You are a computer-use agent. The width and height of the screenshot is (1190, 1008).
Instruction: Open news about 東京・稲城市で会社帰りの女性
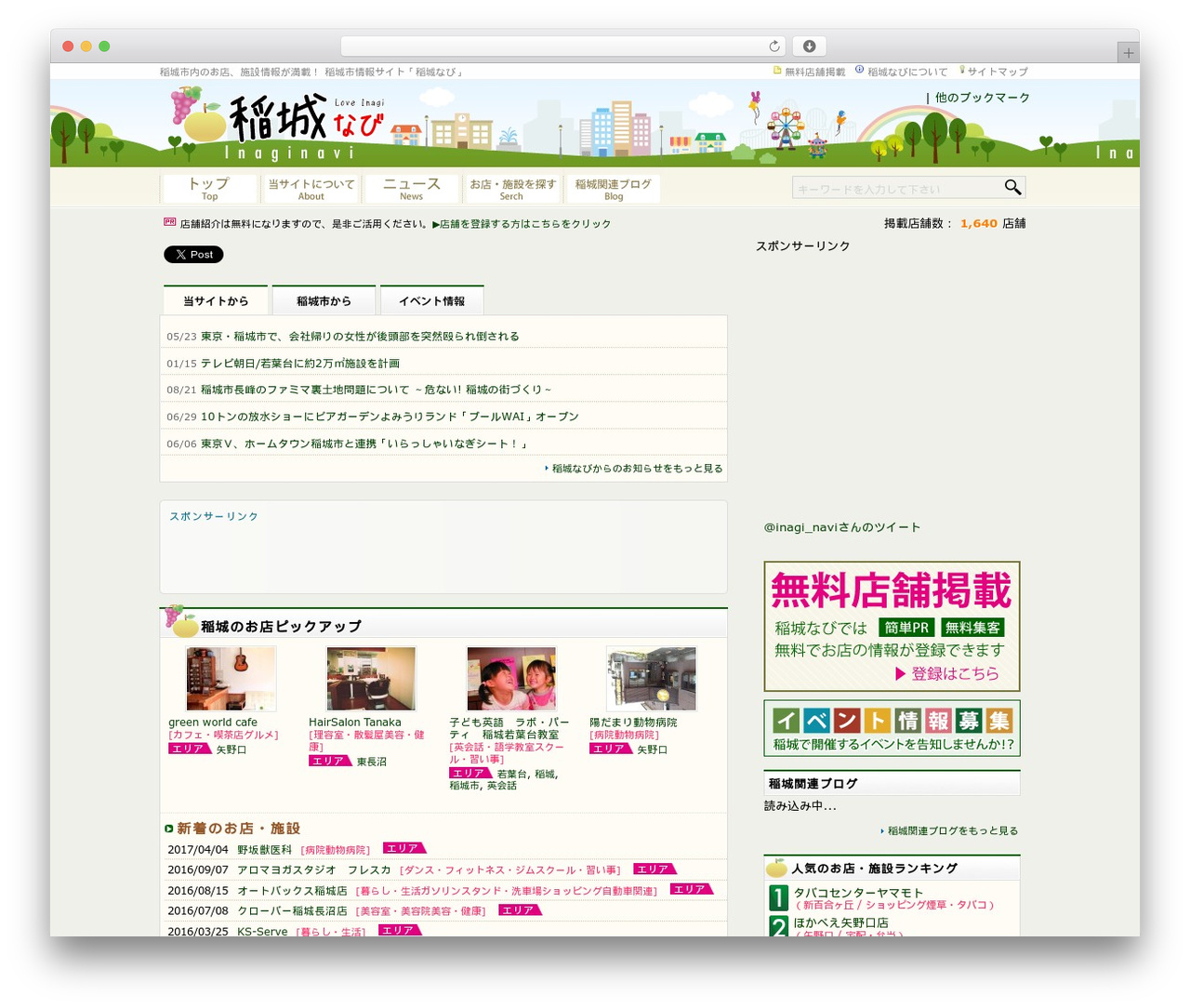[x=360, y=337]
